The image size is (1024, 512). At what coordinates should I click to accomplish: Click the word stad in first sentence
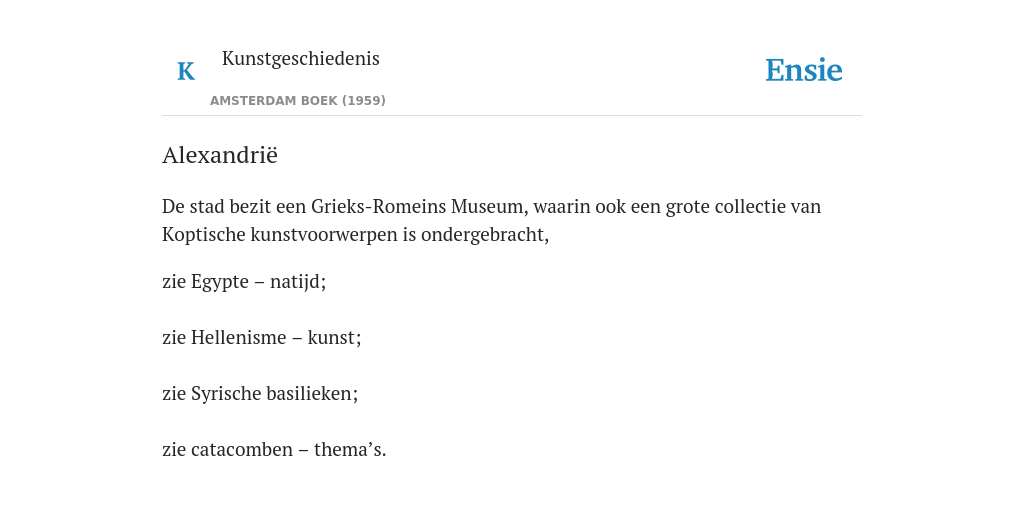tap(207, 206)
